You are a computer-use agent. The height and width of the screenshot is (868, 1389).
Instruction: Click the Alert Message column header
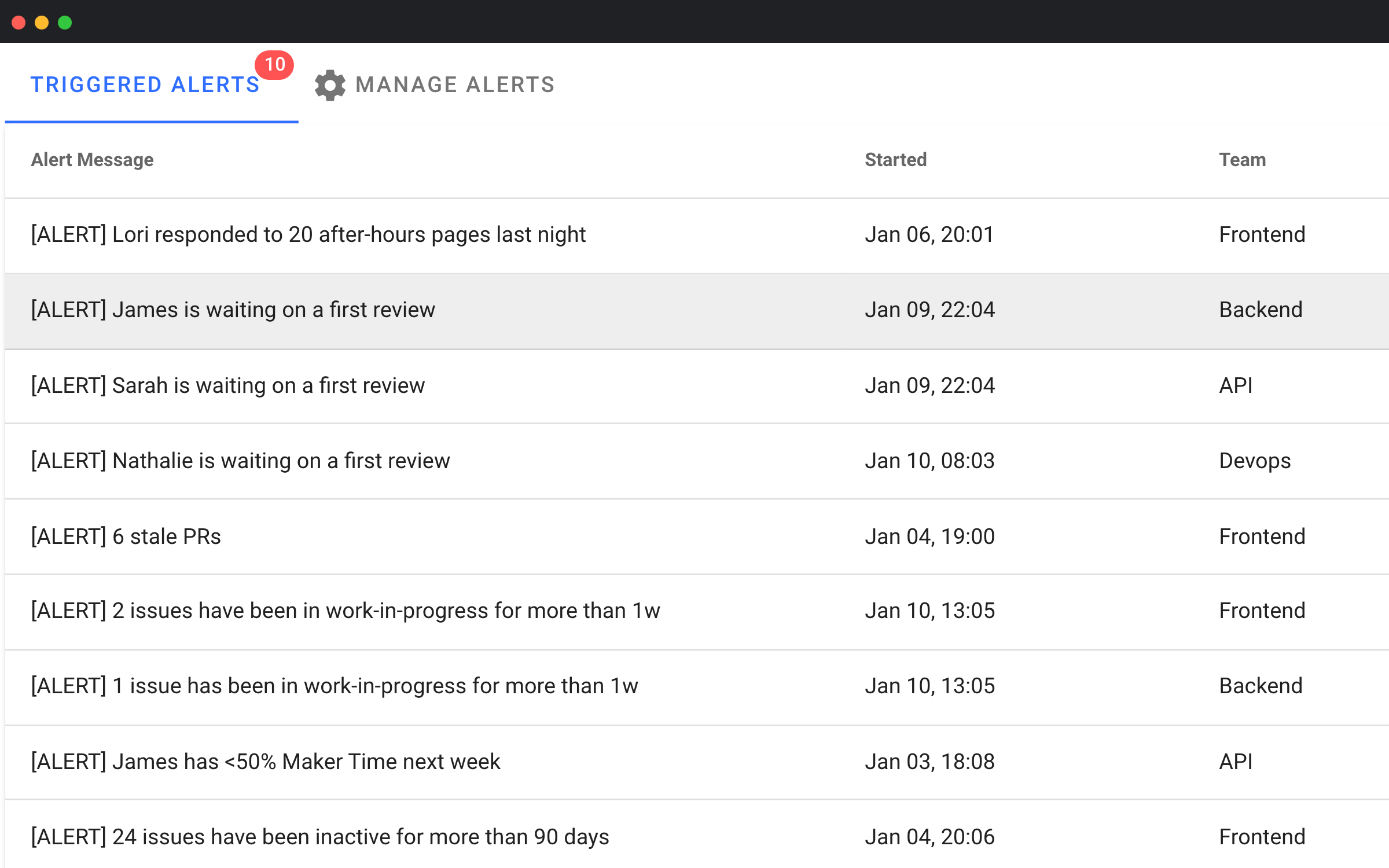tap(92, 160)
